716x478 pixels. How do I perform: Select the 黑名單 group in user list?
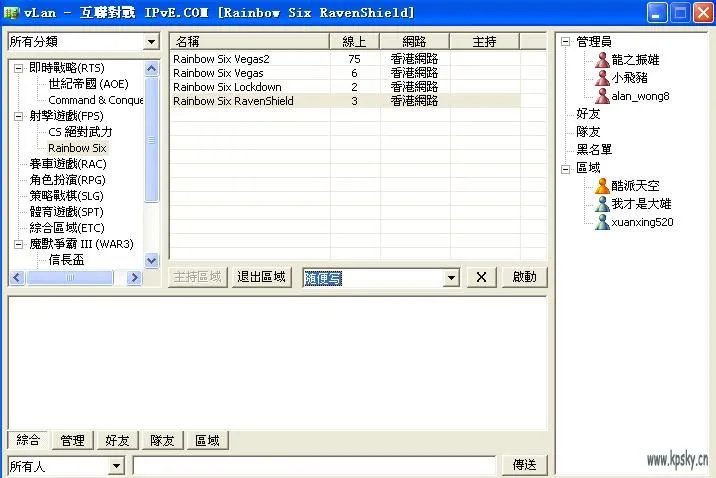[594, 150]
